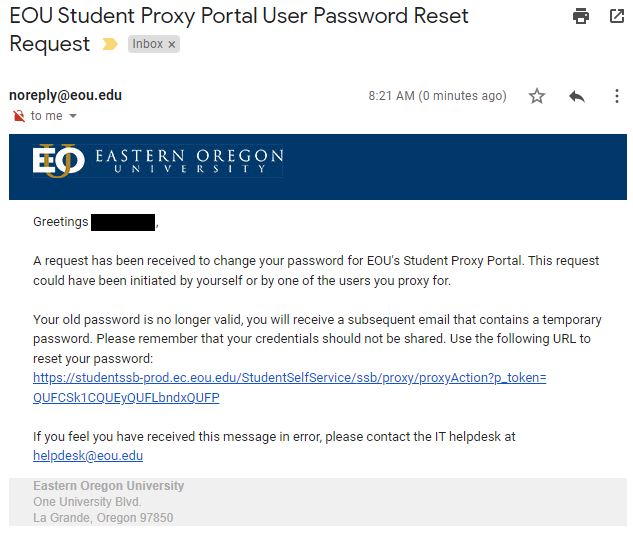This screenshot has height=533, width=633.
Task: Click the sender address noreply@eou.edu
Action: pyautogui.click(x=65, y=96)
